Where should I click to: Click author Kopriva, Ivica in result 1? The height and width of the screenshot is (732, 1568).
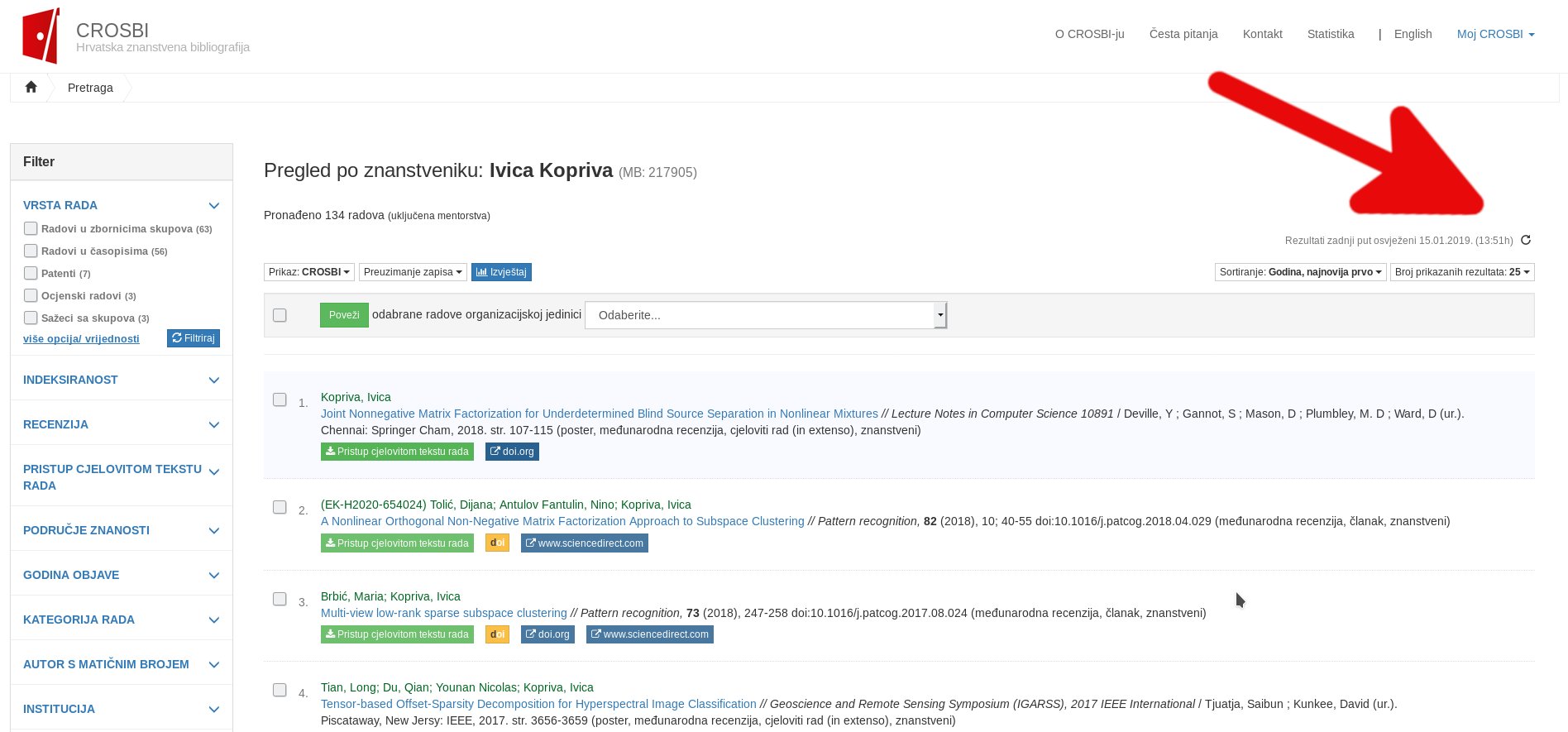point(356,397)
